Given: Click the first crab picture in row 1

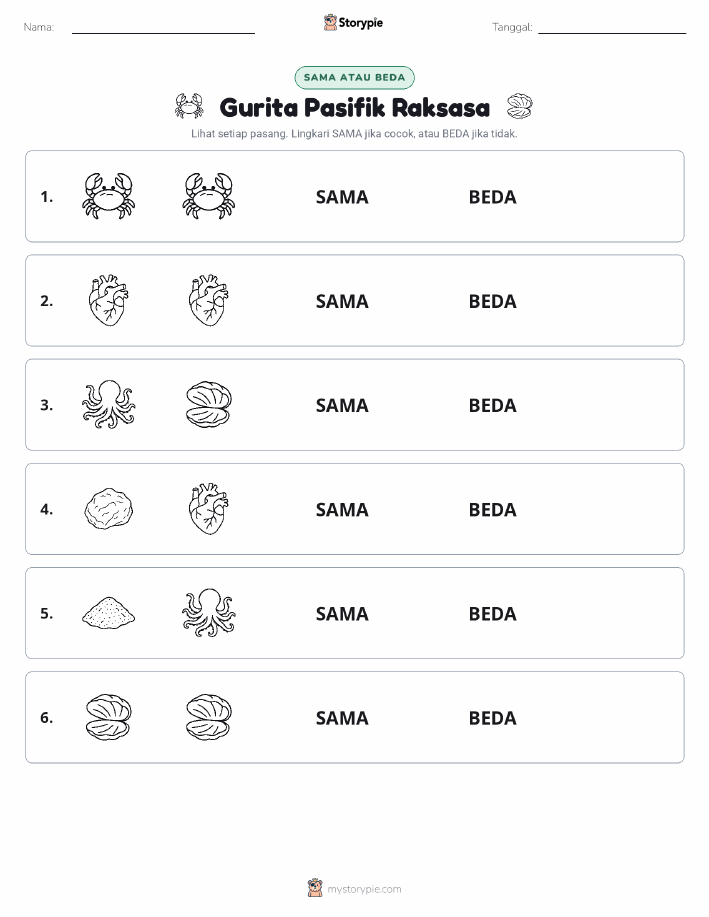Looking at the screenshot, I should point(108,196).
